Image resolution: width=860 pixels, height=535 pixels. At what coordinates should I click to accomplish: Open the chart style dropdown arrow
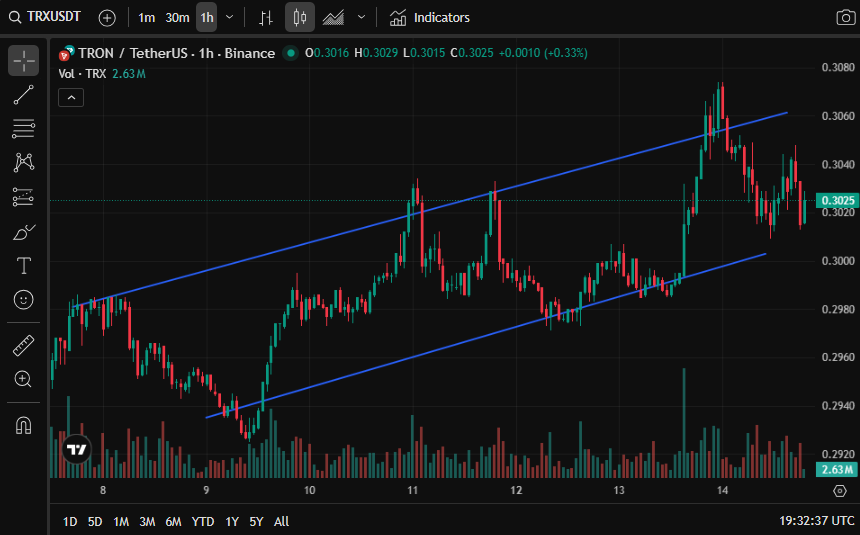pyautogui.click(x=361, y=17)
